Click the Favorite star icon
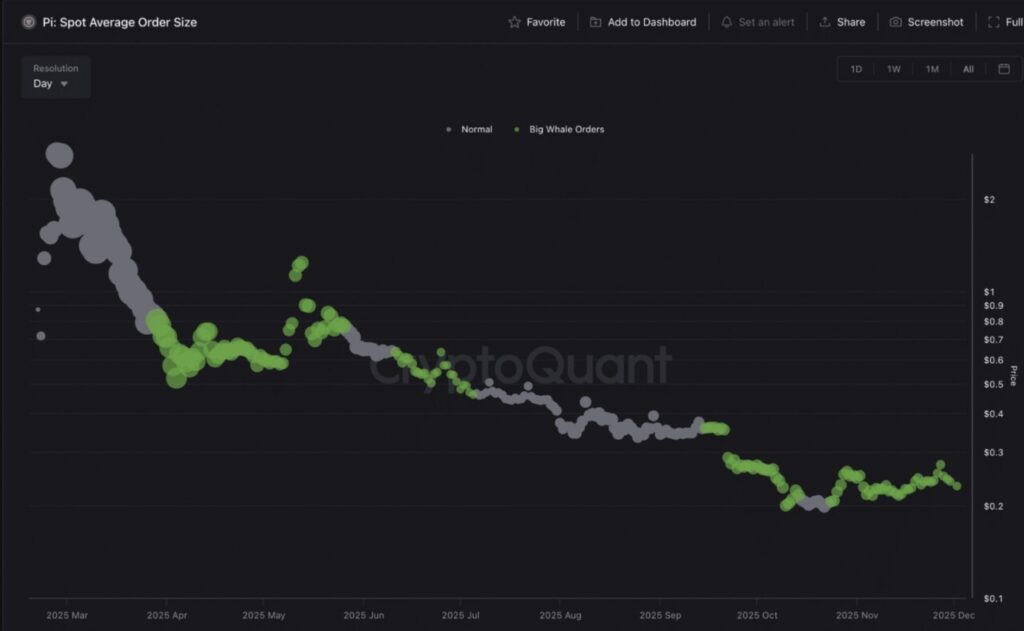This screenshot has height=631, width=1024. [514, 22]
